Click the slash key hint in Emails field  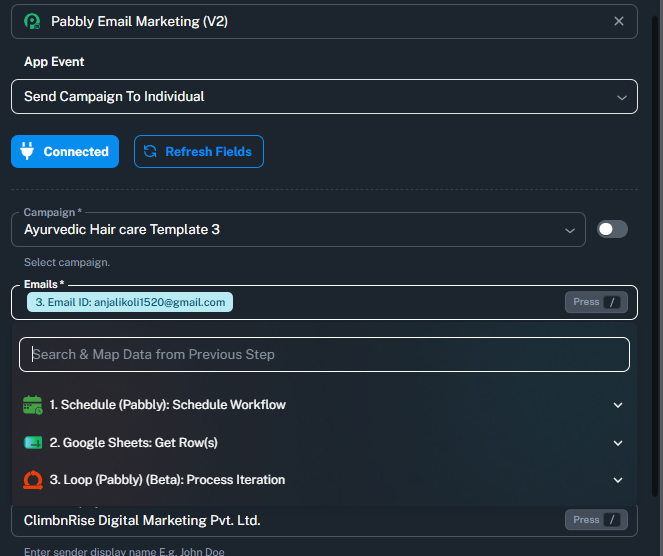tap(611, 302)
